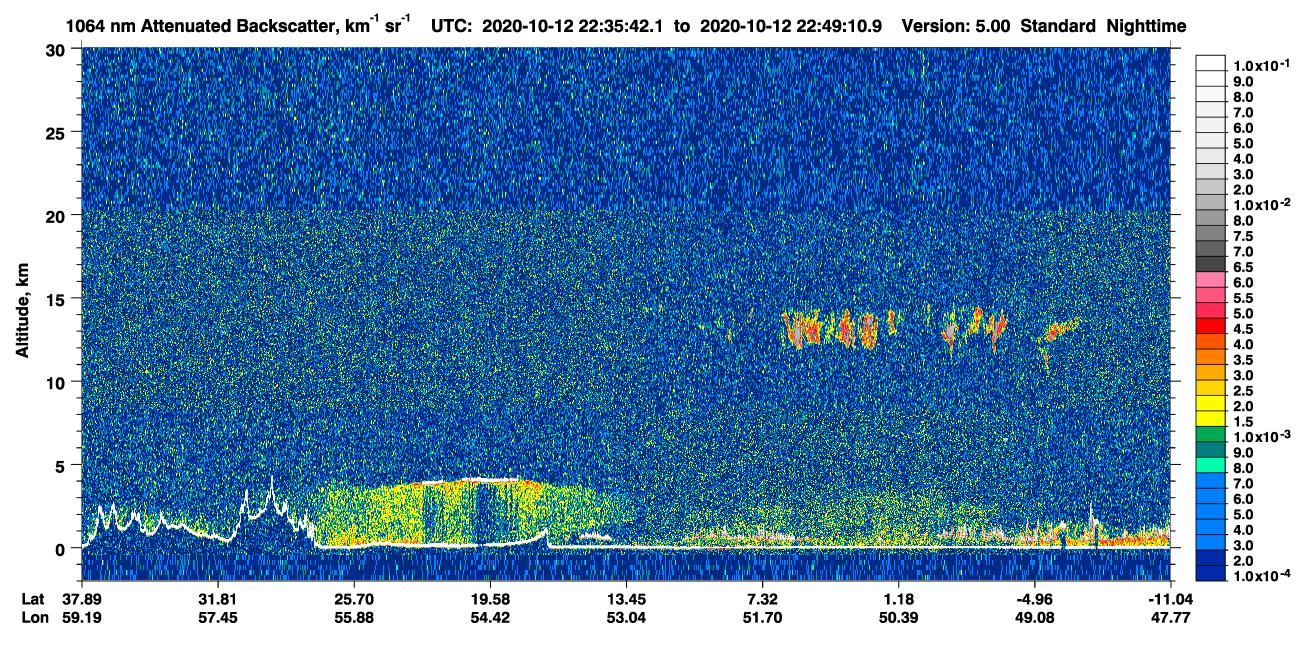Click the longitude value '53.04'

click(x=626, y=617)
